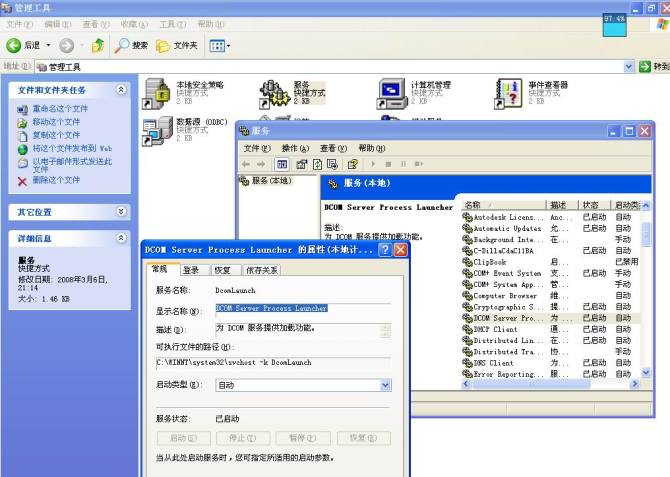Screen dimensions: 670x477
Task: Expand the 启动类型 dropdown
Action: [385, 385]
